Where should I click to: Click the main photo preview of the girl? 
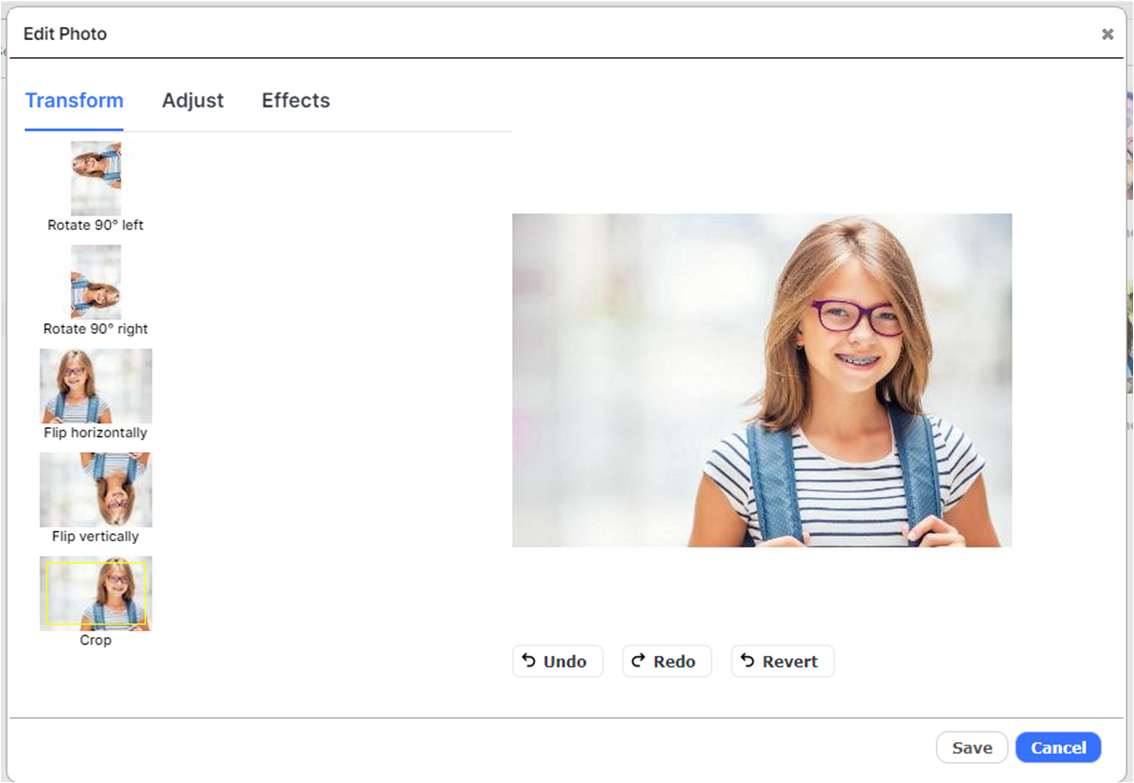(762, 380)
